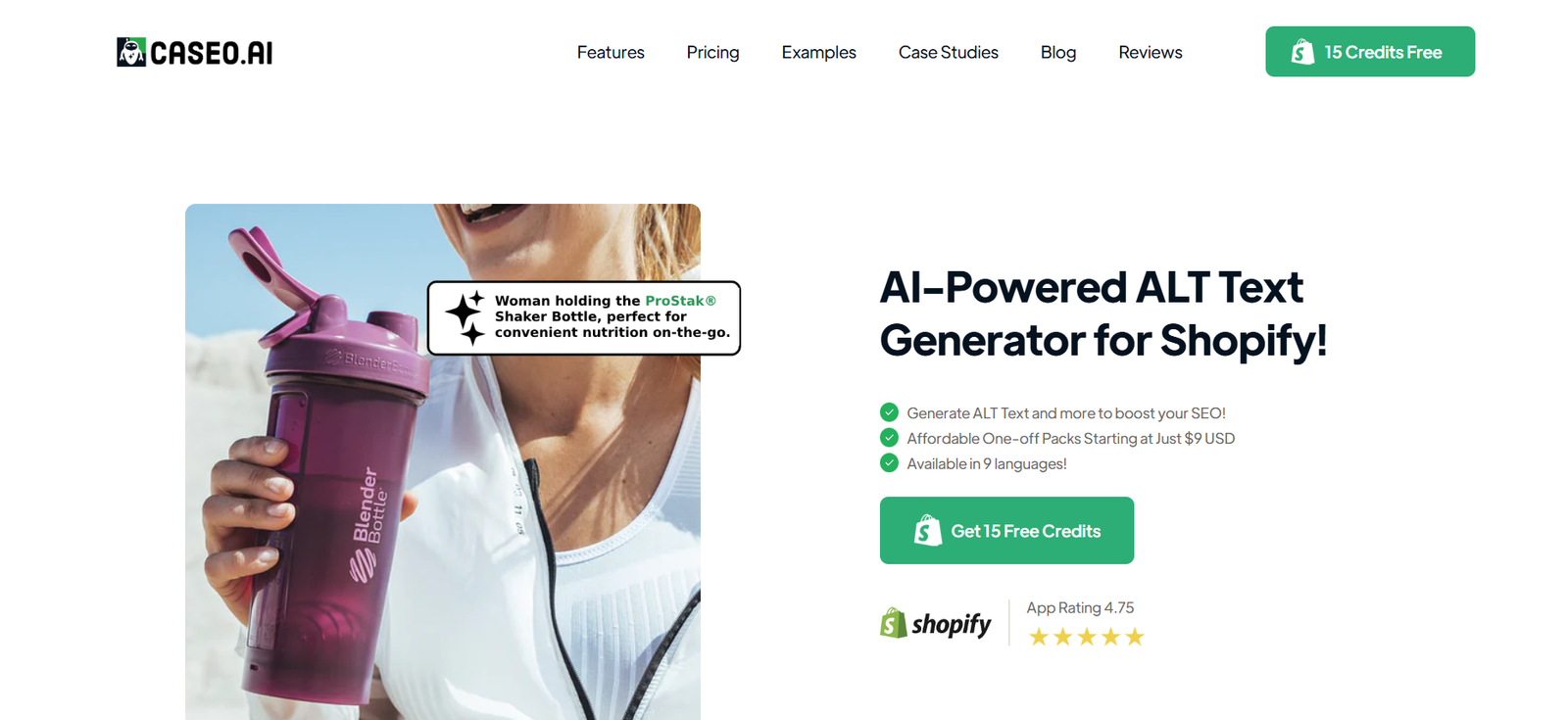Open the Examples nav link
This screenshot has width=1568, height=720.
[x=818, y=52]
